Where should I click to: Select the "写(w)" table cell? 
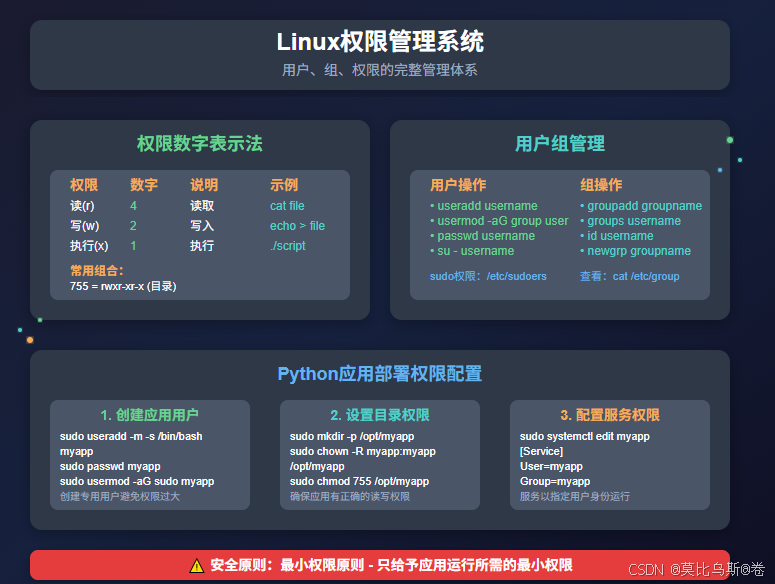(x=85, y=226)
